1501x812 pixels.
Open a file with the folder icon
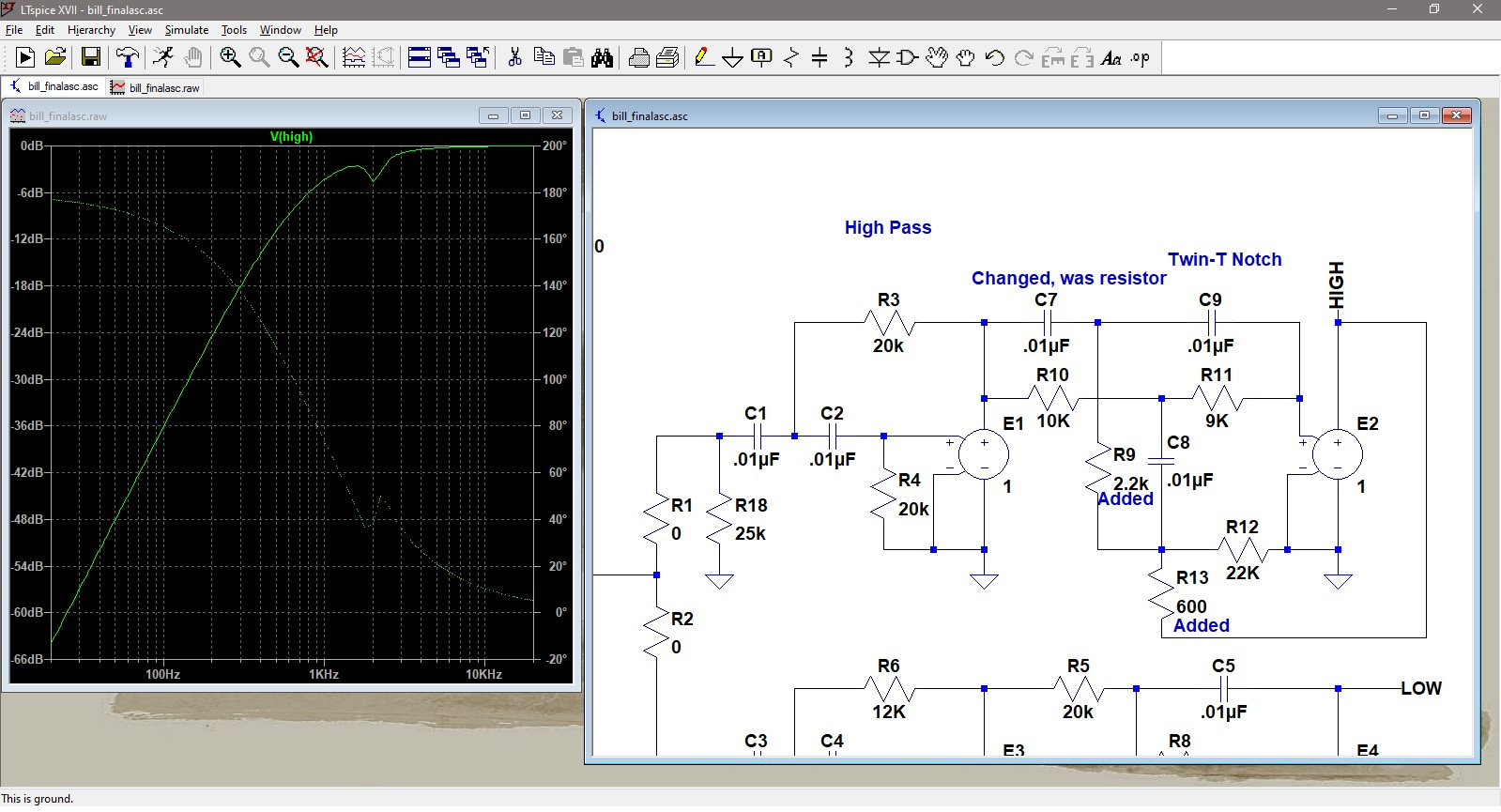(55, 58)
